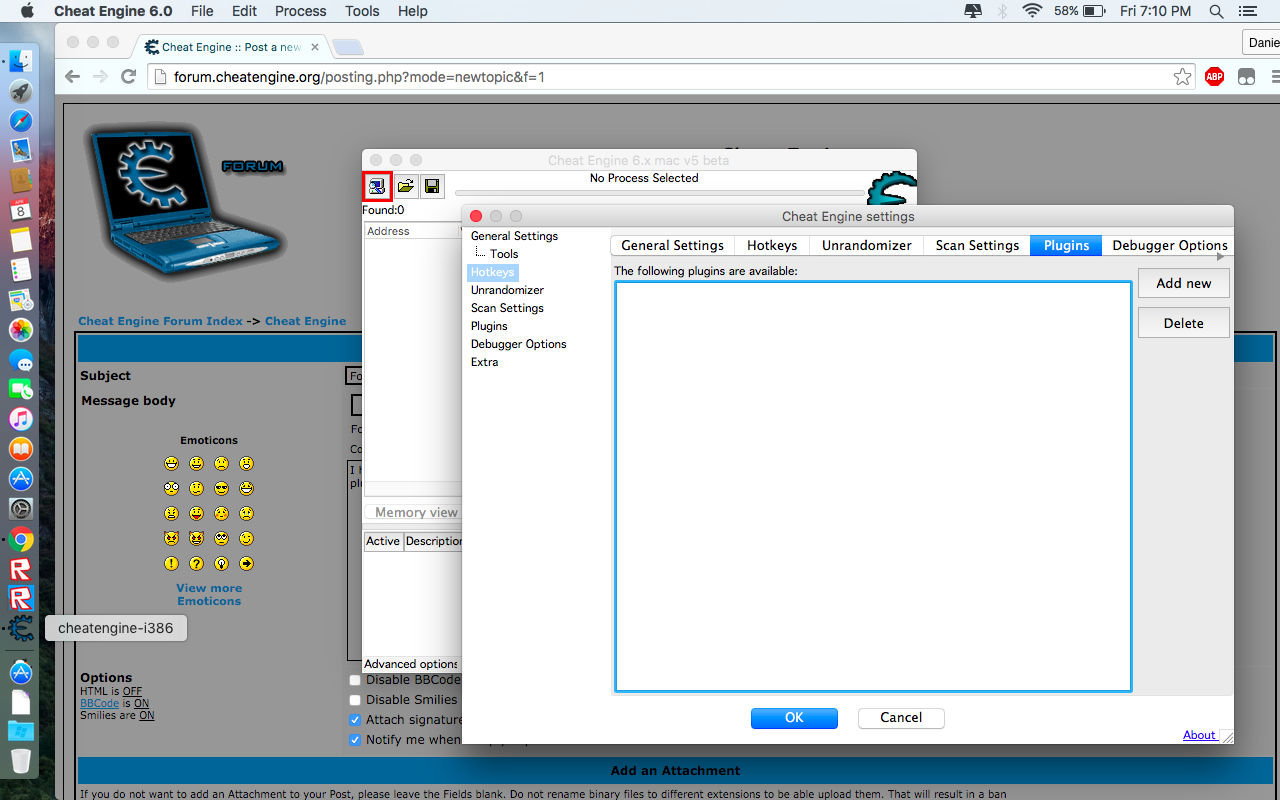The height and width of the screenshot is (800, 1280).
Task: Select Debugger Options in the settings tree
Action: (518, 344)
